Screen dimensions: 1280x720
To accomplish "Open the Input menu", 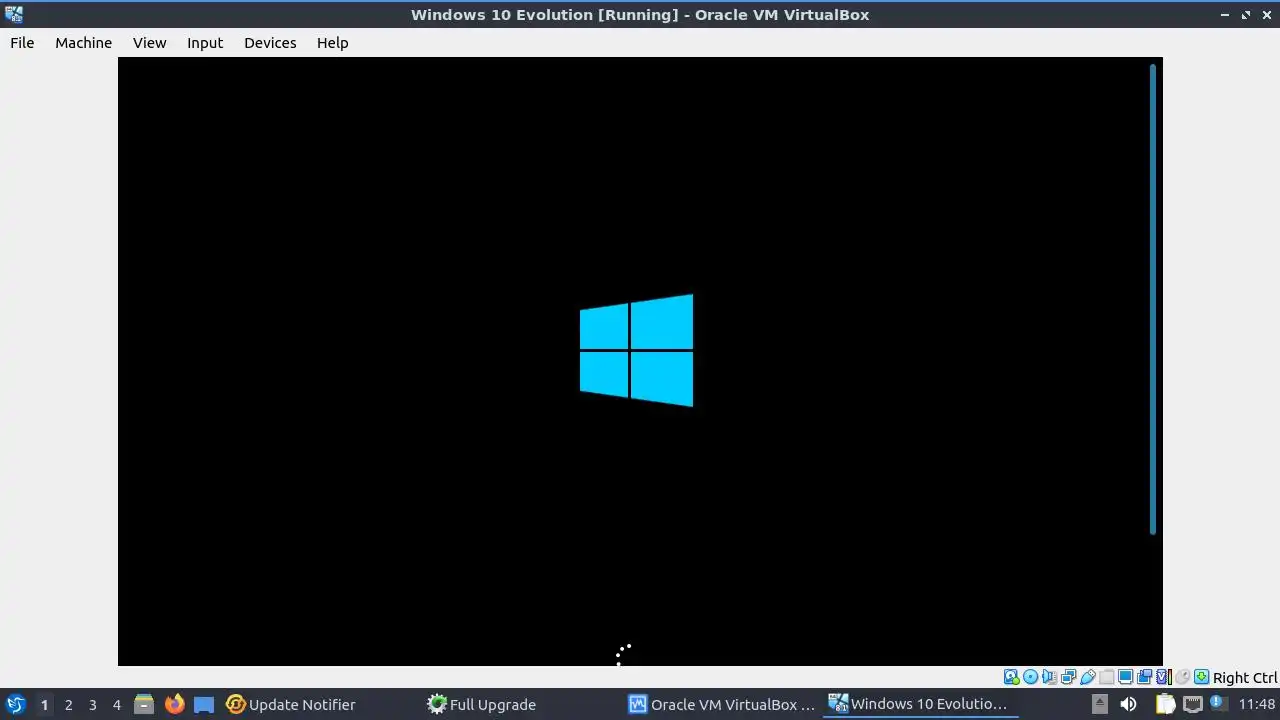I will pyautogui.click(x=205, y=43).
